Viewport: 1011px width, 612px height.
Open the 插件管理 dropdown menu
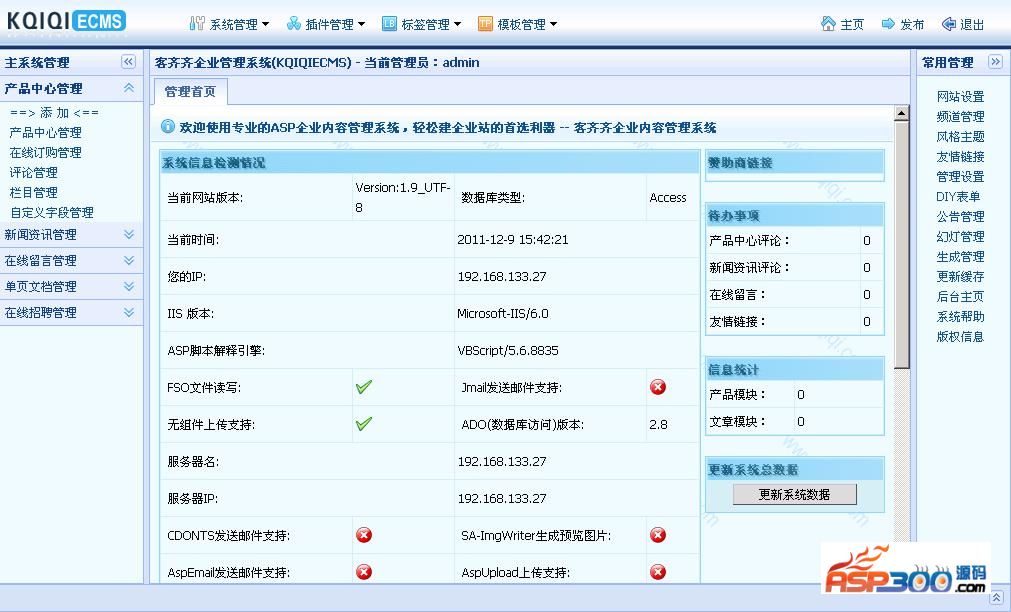[x=326, y=24]
